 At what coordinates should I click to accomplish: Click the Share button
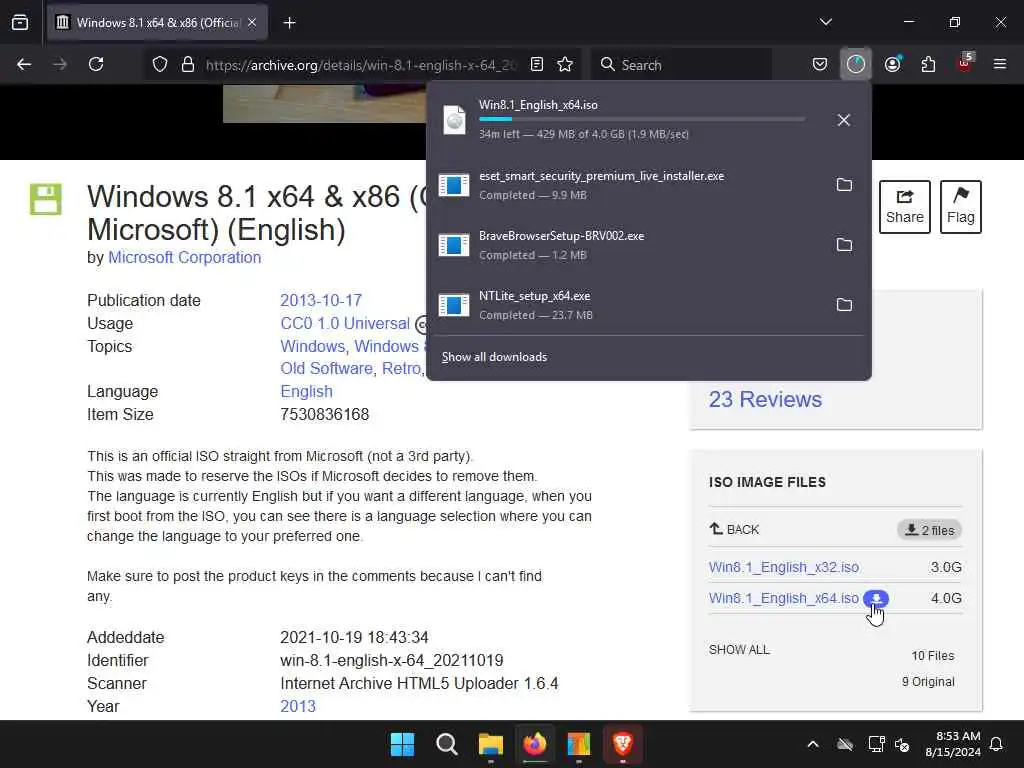click(904, 206)
